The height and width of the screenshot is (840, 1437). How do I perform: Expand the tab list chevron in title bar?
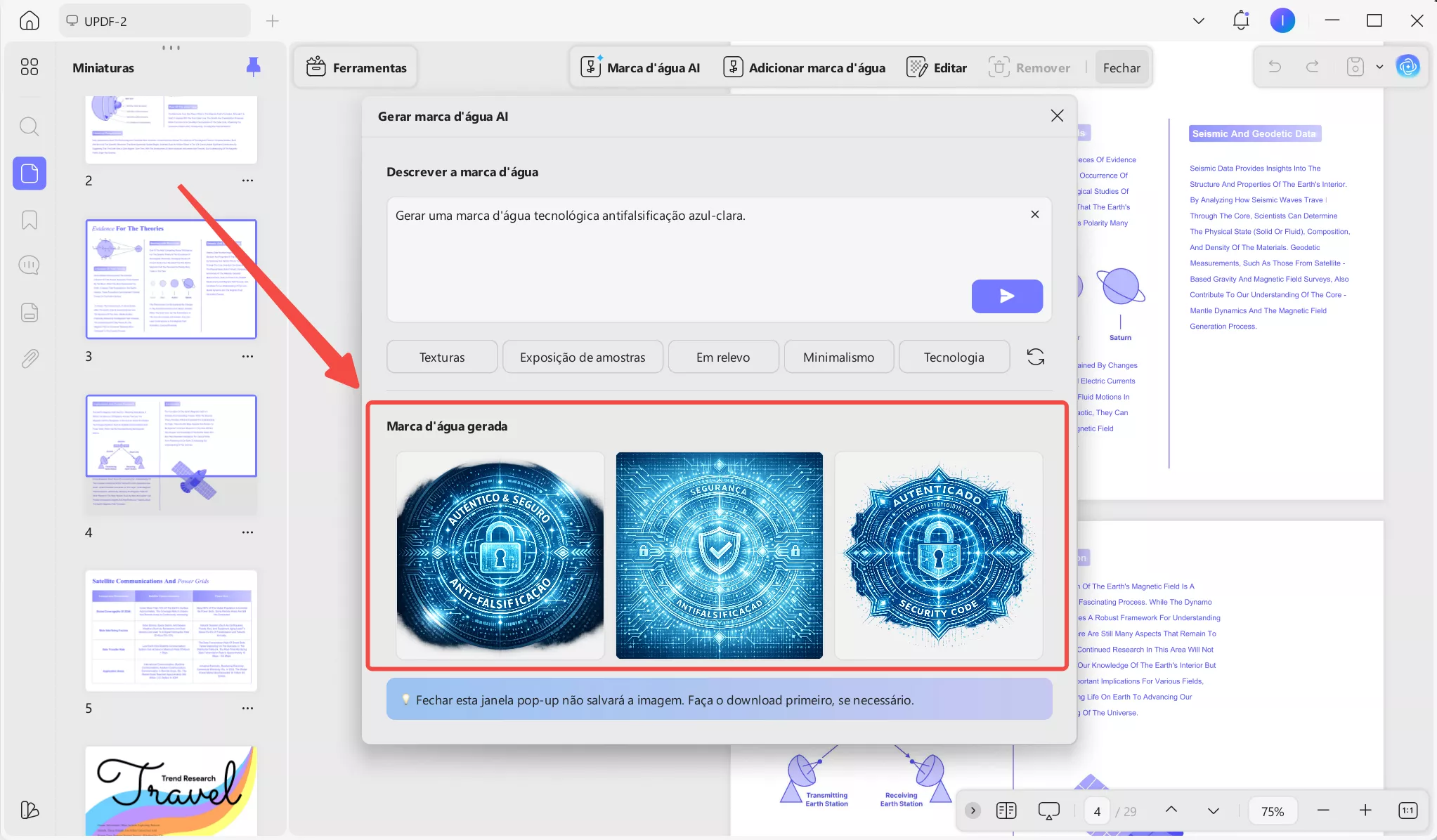[1198, 20]
